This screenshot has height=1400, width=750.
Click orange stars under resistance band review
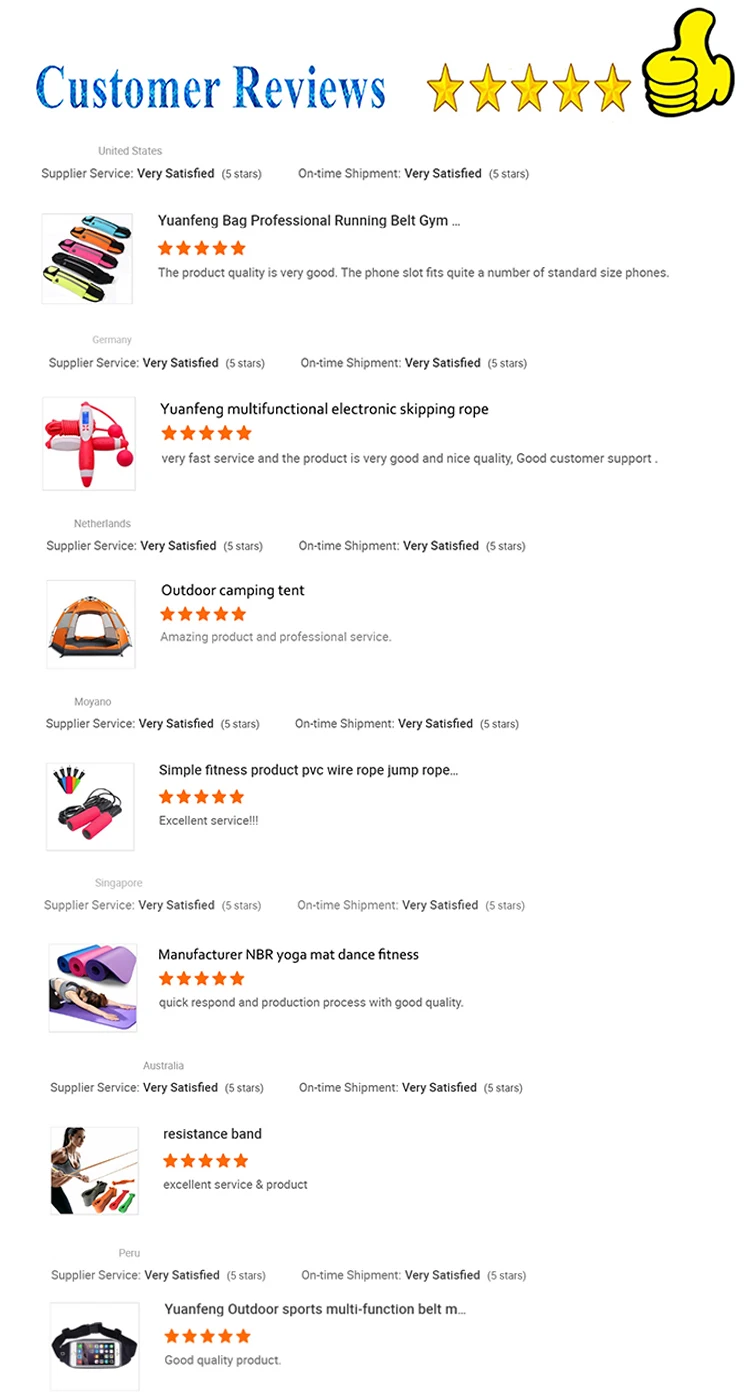[x=206, y=1161]
